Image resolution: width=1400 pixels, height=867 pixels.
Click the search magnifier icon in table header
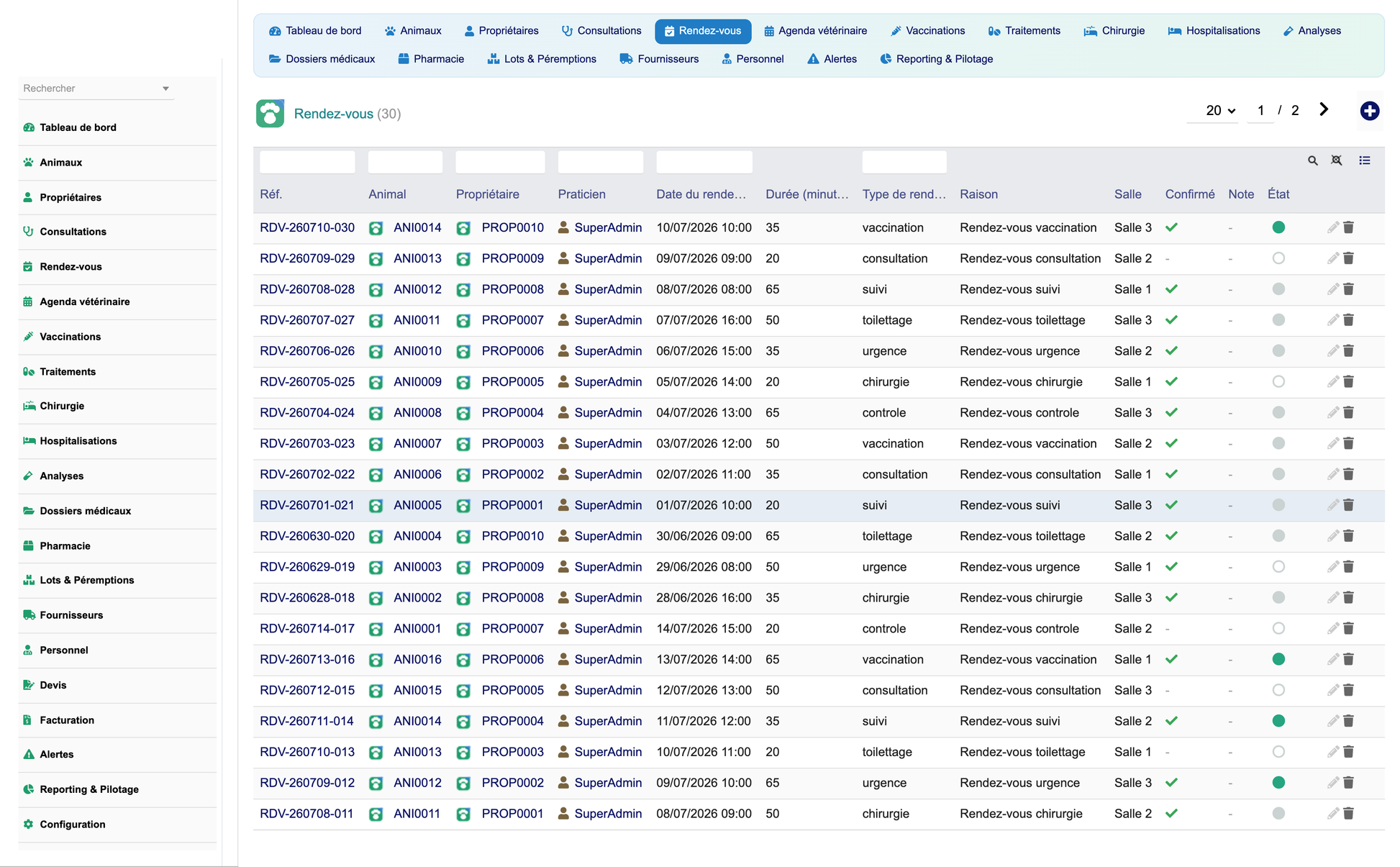[x=1312, y=160]
